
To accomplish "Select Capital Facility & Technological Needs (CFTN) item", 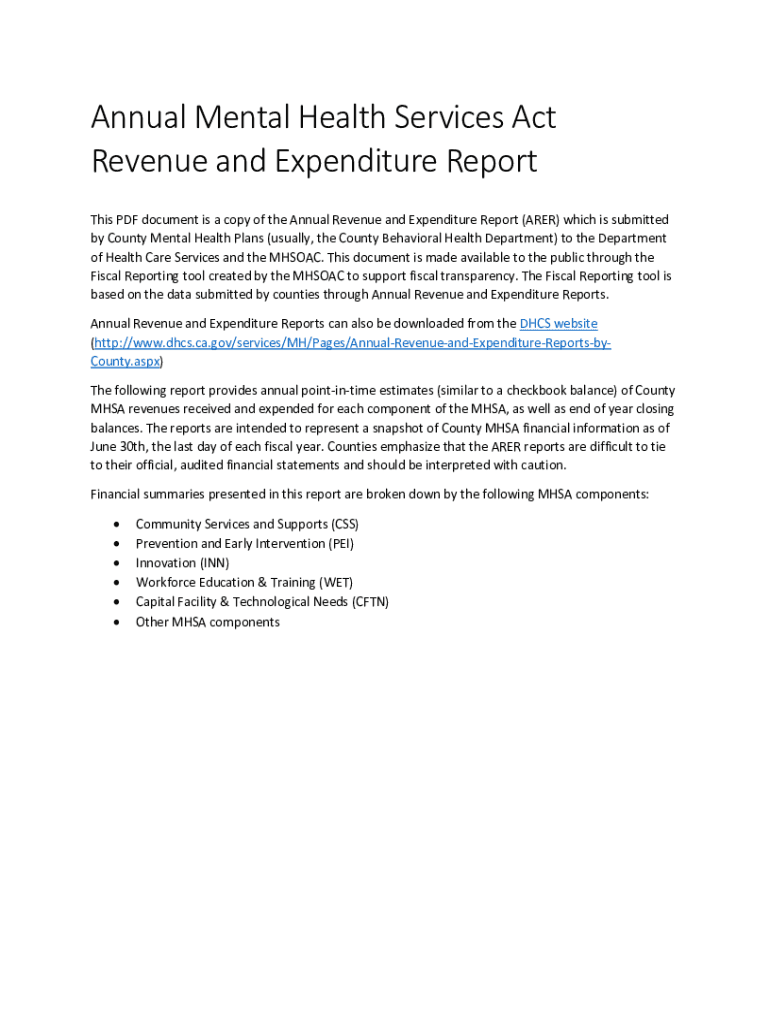I will coord(262,602).
